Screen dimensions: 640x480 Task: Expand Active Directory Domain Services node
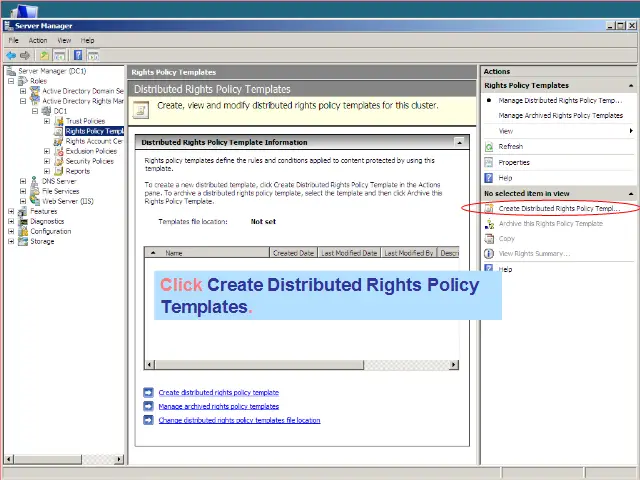23,91
